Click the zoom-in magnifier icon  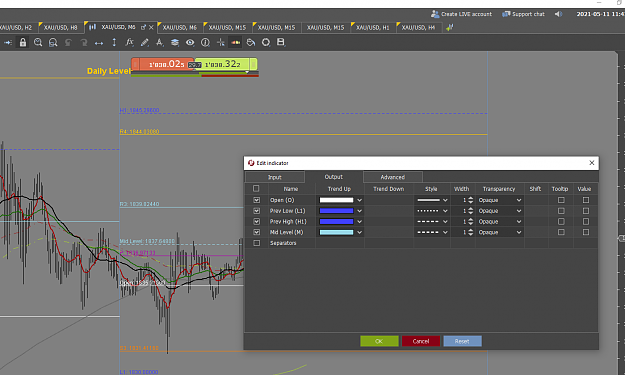click(38, 42)
